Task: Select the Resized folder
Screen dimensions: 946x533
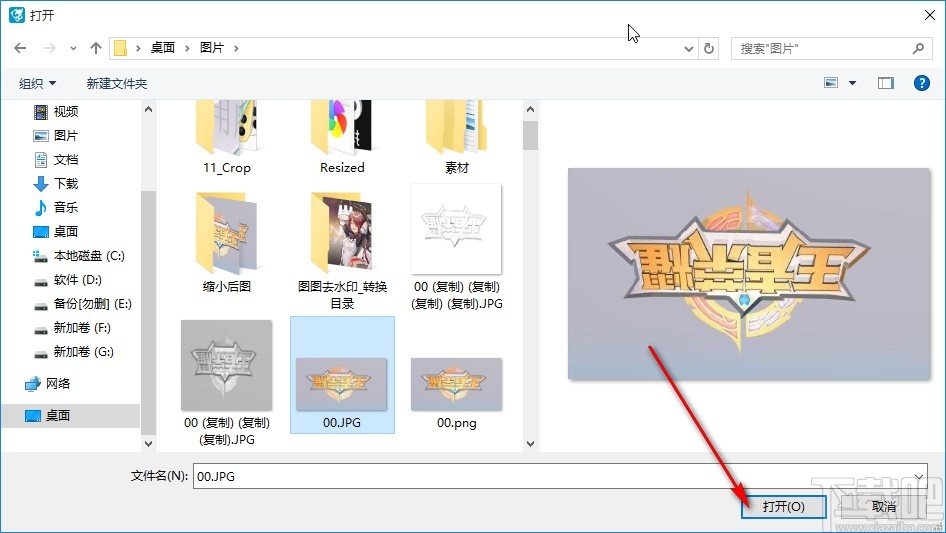Action: pyautogui.click(x=341, y=139)
